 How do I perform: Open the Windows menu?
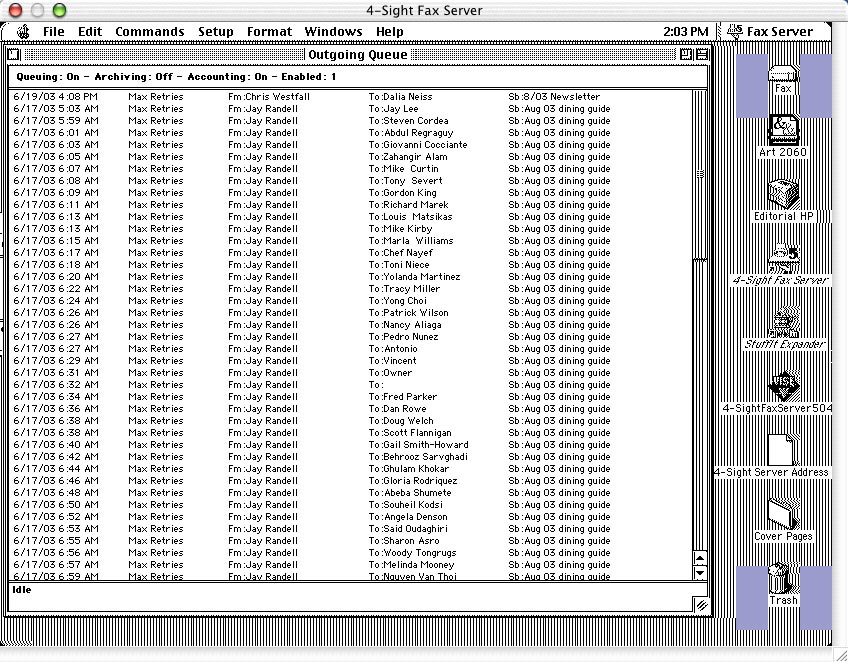(334, 32)
